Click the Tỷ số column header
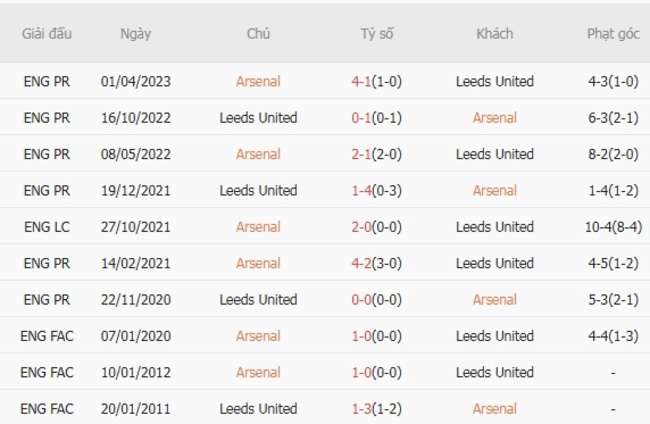The height and width of the screenshot is (424, 650). 377,33
